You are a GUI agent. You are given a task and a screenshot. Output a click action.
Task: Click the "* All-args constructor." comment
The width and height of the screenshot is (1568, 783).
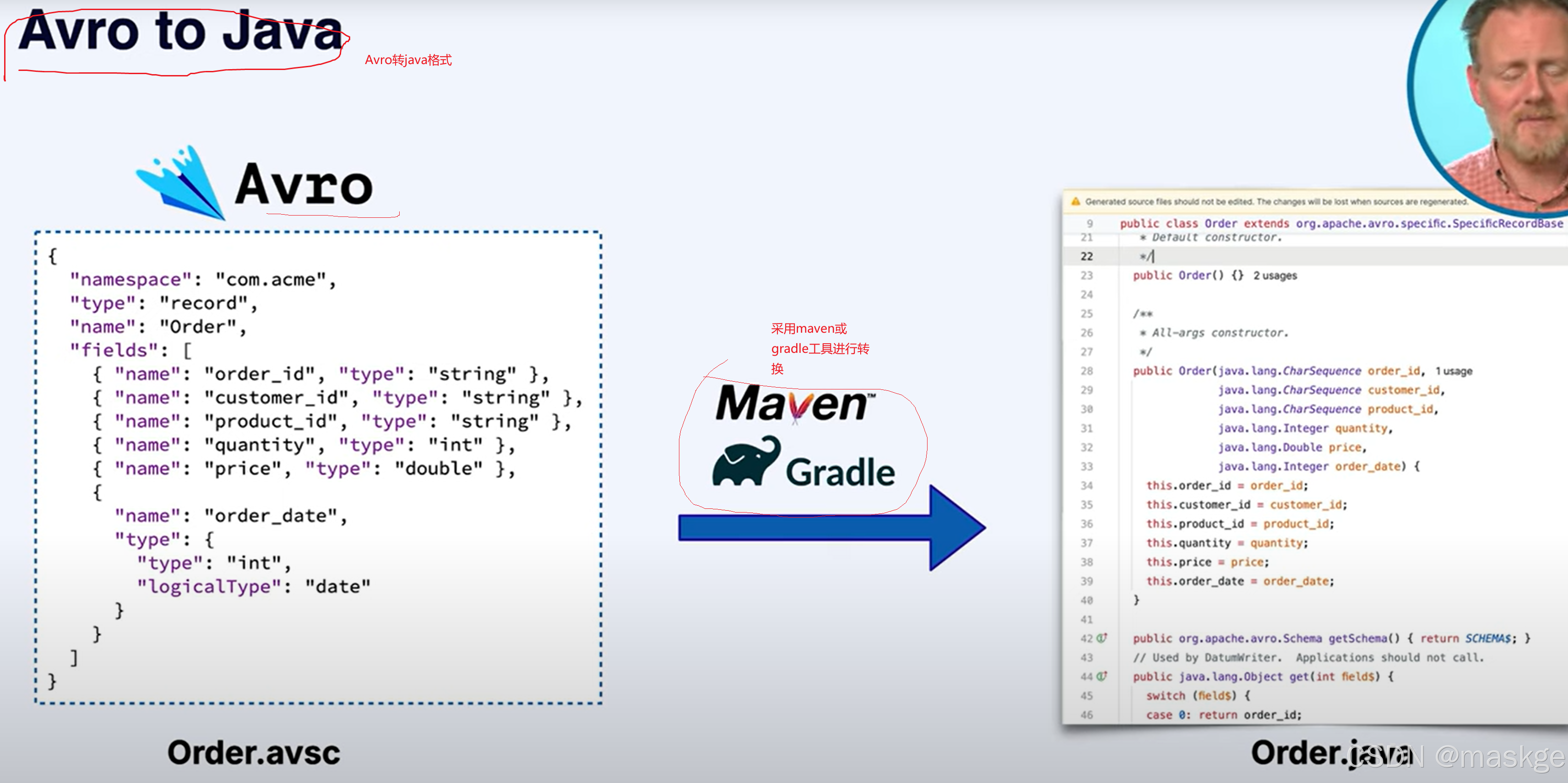1214,333
